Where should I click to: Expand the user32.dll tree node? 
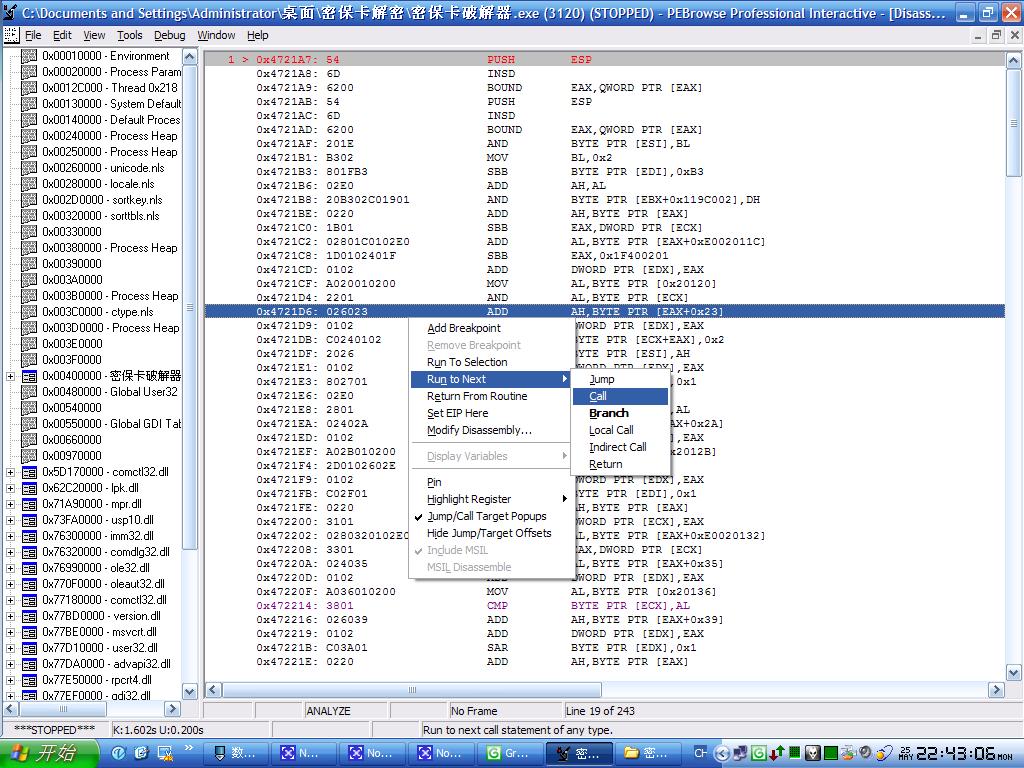tap(10, 648)
